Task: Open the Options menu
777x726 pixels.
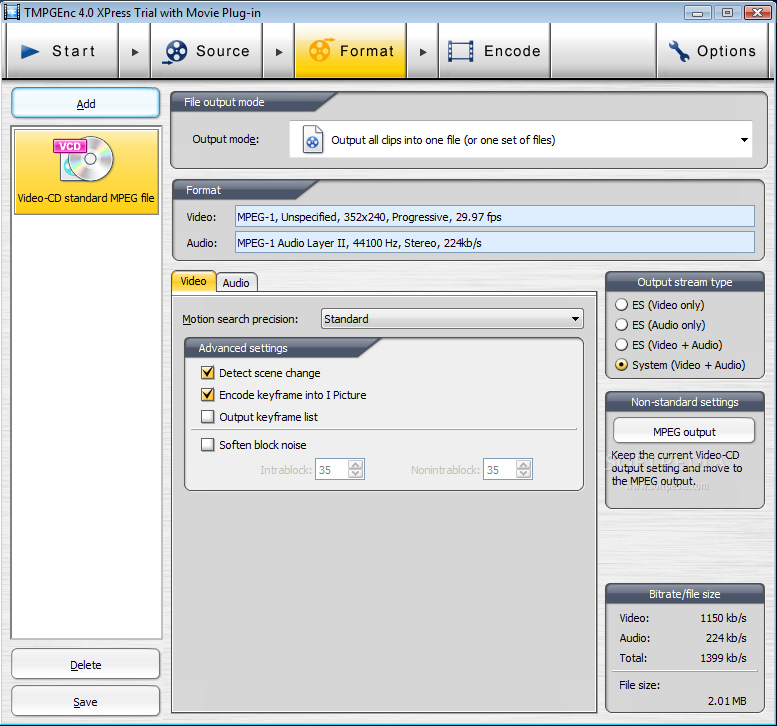Action: pos(712,51)
